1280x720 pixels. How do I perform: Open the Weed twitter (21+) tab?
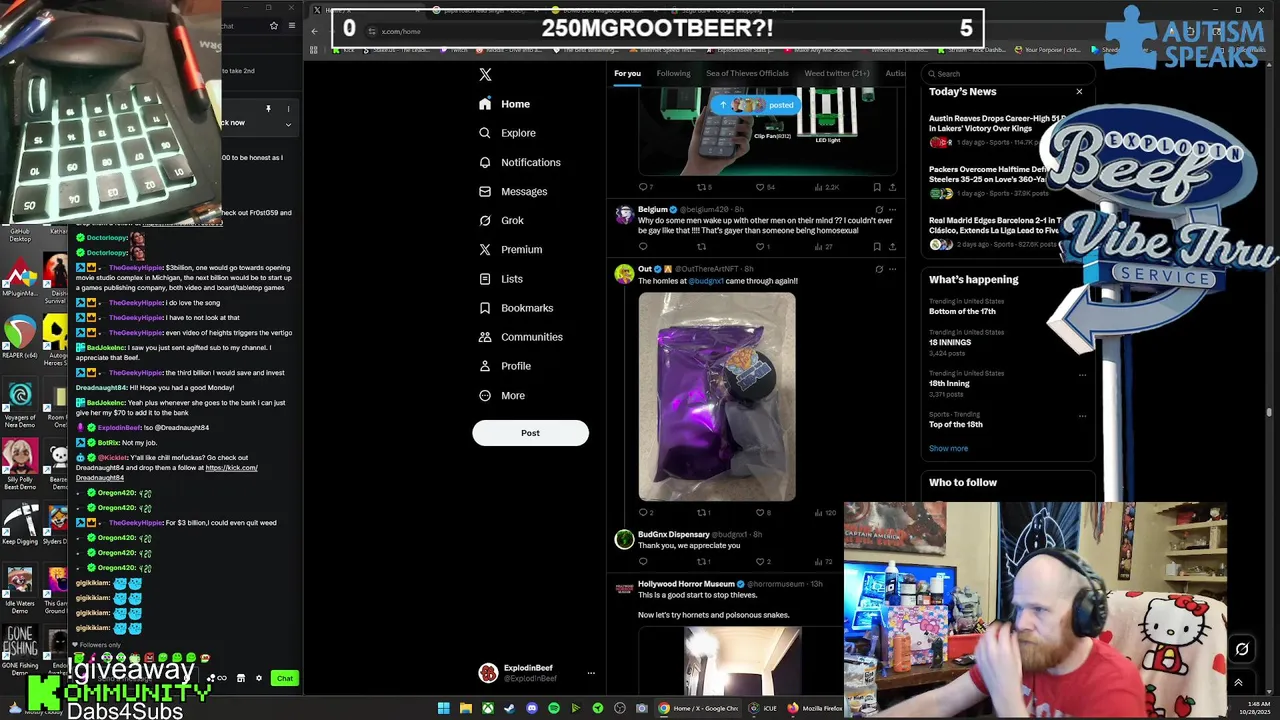pos(837,73)
